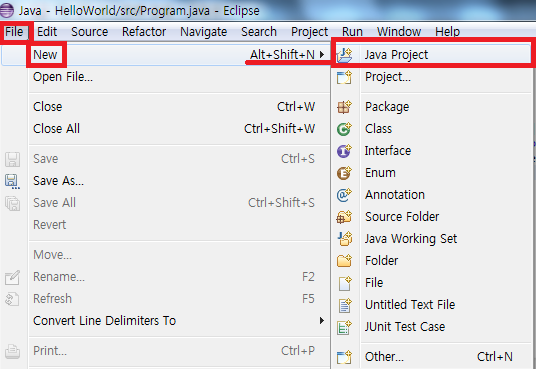536x369 pixels.
Task: Open the Navigate menu
Action: (x=204, y=32)
